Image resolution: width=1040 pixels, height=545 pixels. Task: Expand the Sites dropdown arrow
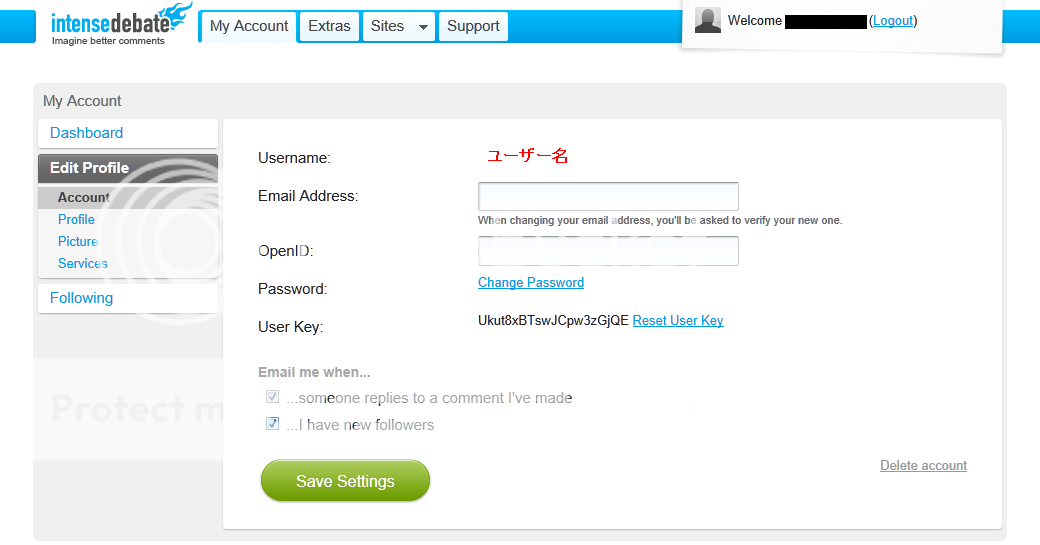point(423,27)
